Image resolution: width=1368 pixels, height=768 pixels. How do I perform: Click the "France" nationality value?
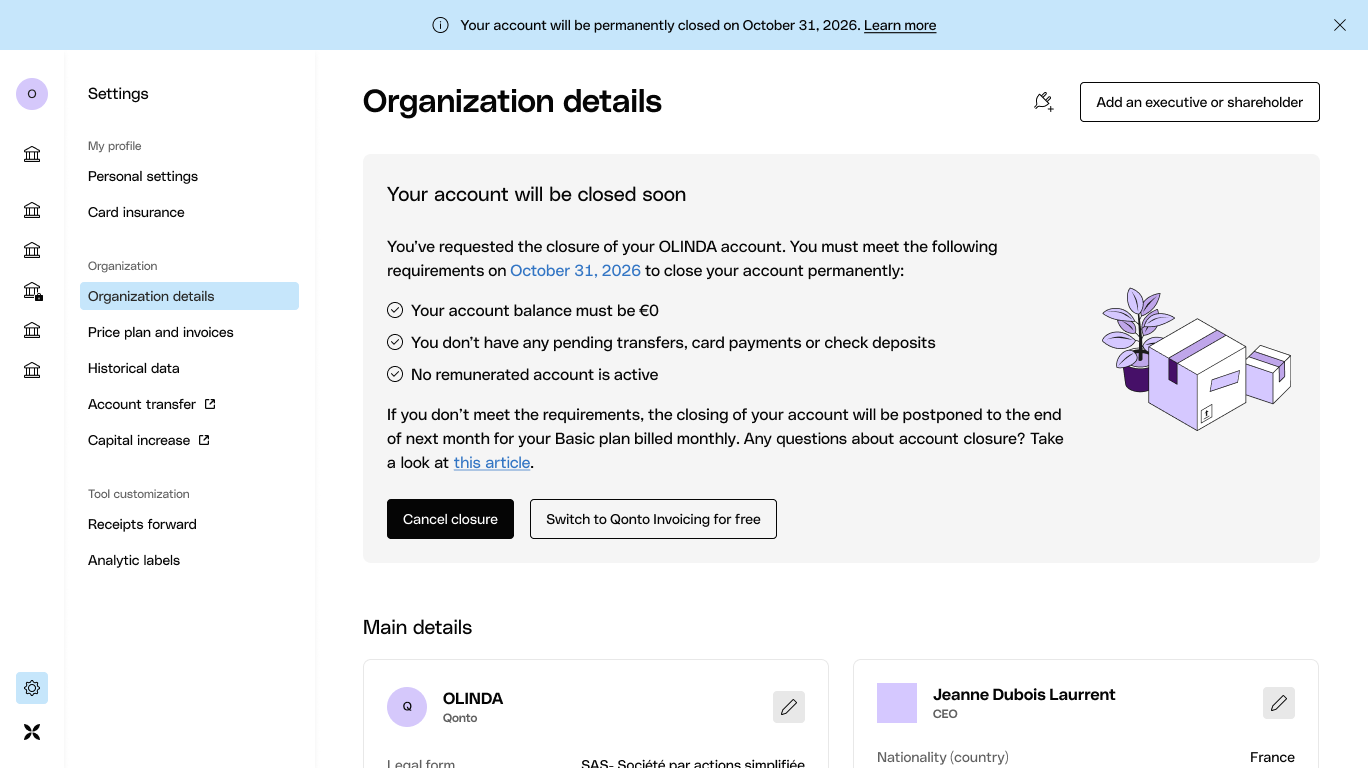point(1272,757)
